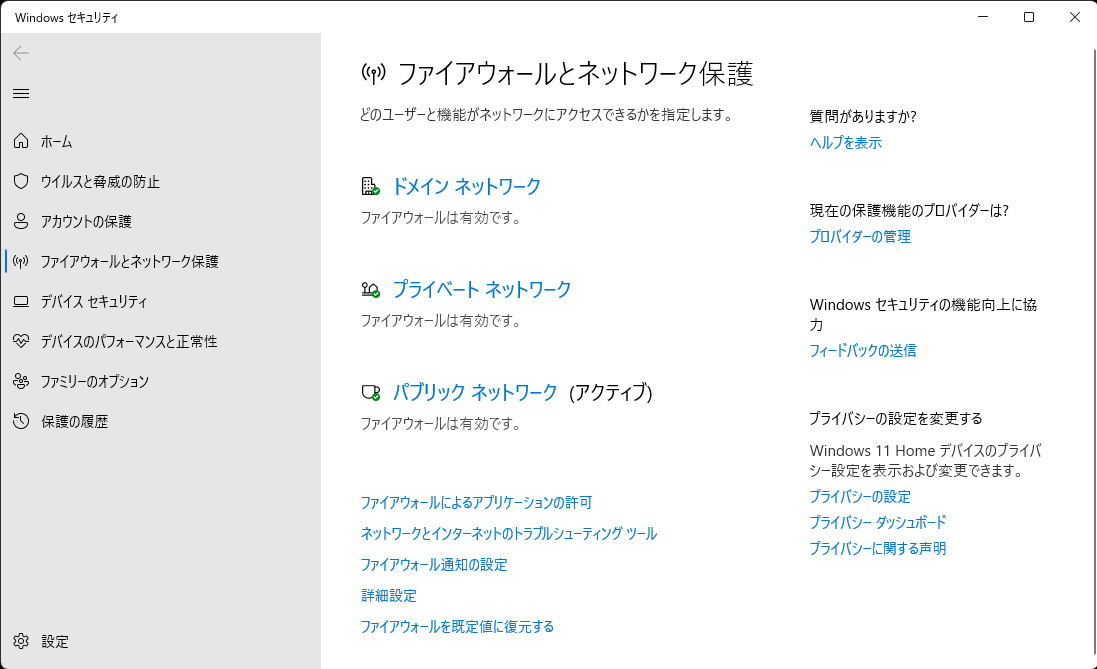Click the device performance heart icon
The image size is (1097, 669).
click(x=21, y=342)
